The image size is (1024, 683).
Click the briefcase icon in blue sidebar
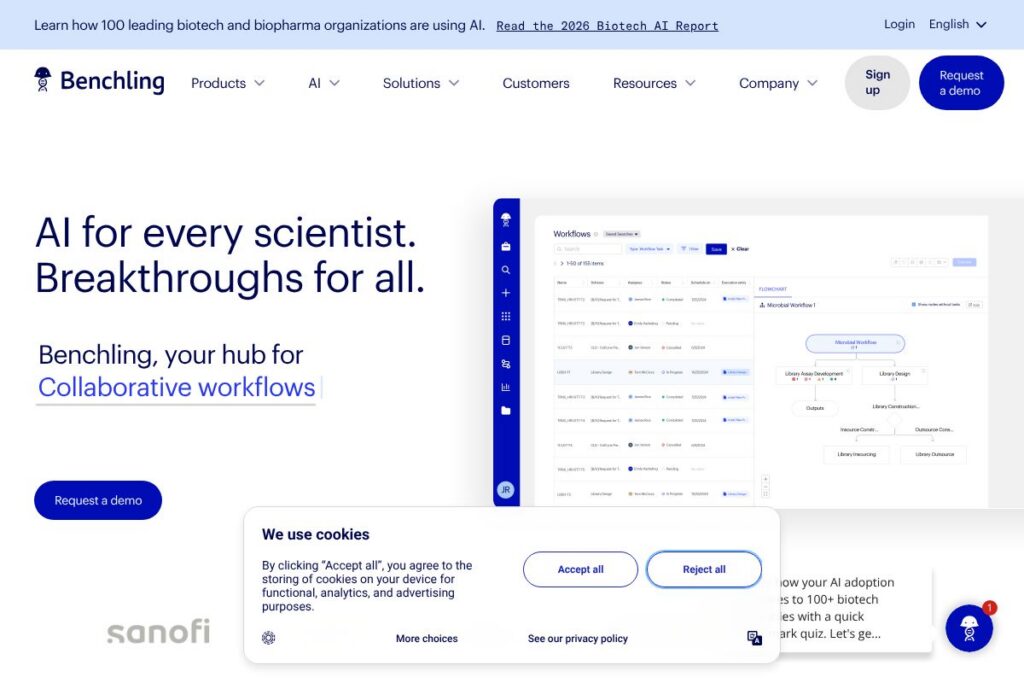click(x=506, y=246)
